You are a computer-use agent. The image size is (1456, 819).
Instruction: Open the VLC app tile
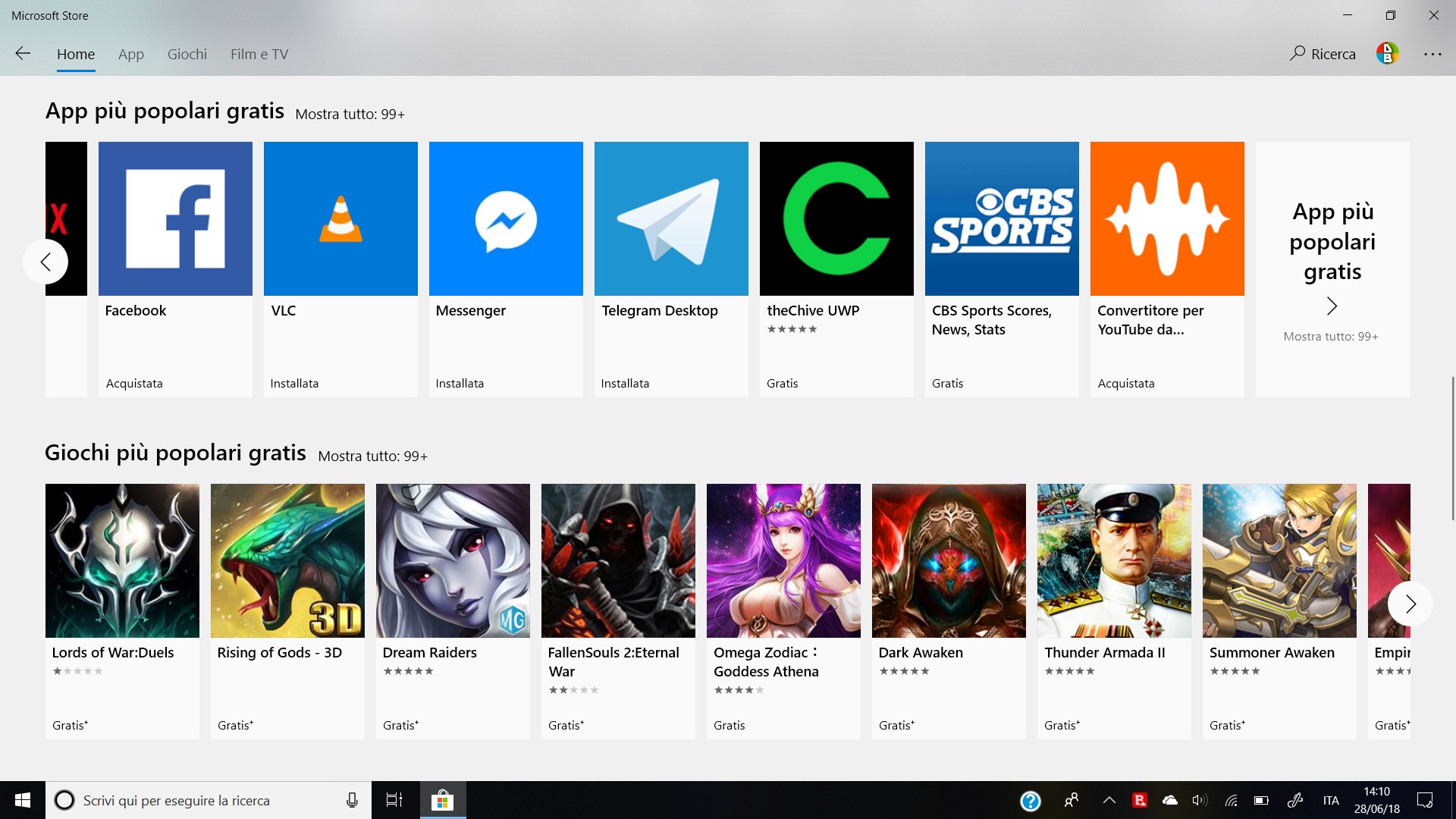point(340,268)
